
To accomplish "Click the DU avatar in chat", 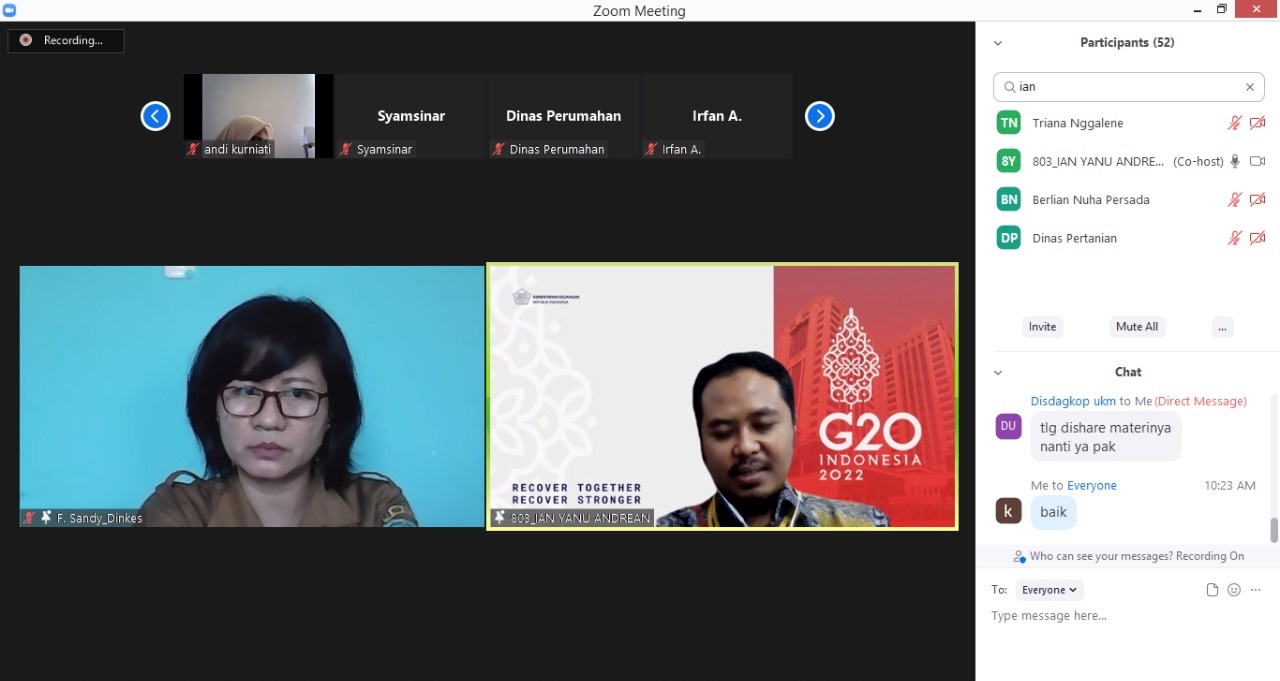I will 1008,426.
